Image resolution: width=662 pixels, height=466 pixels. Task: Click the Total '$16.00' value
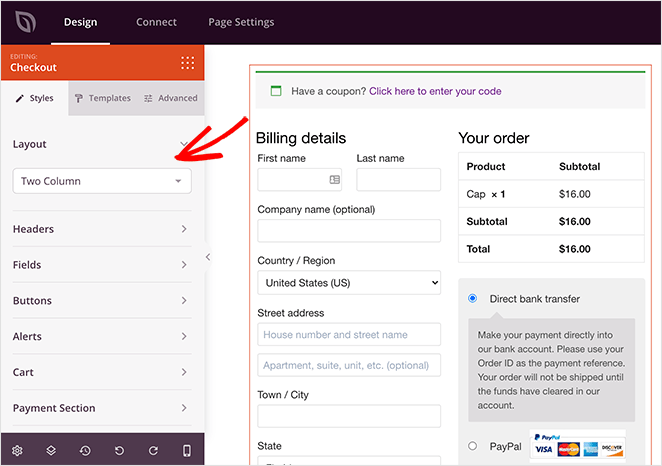(x=575, y=249)
